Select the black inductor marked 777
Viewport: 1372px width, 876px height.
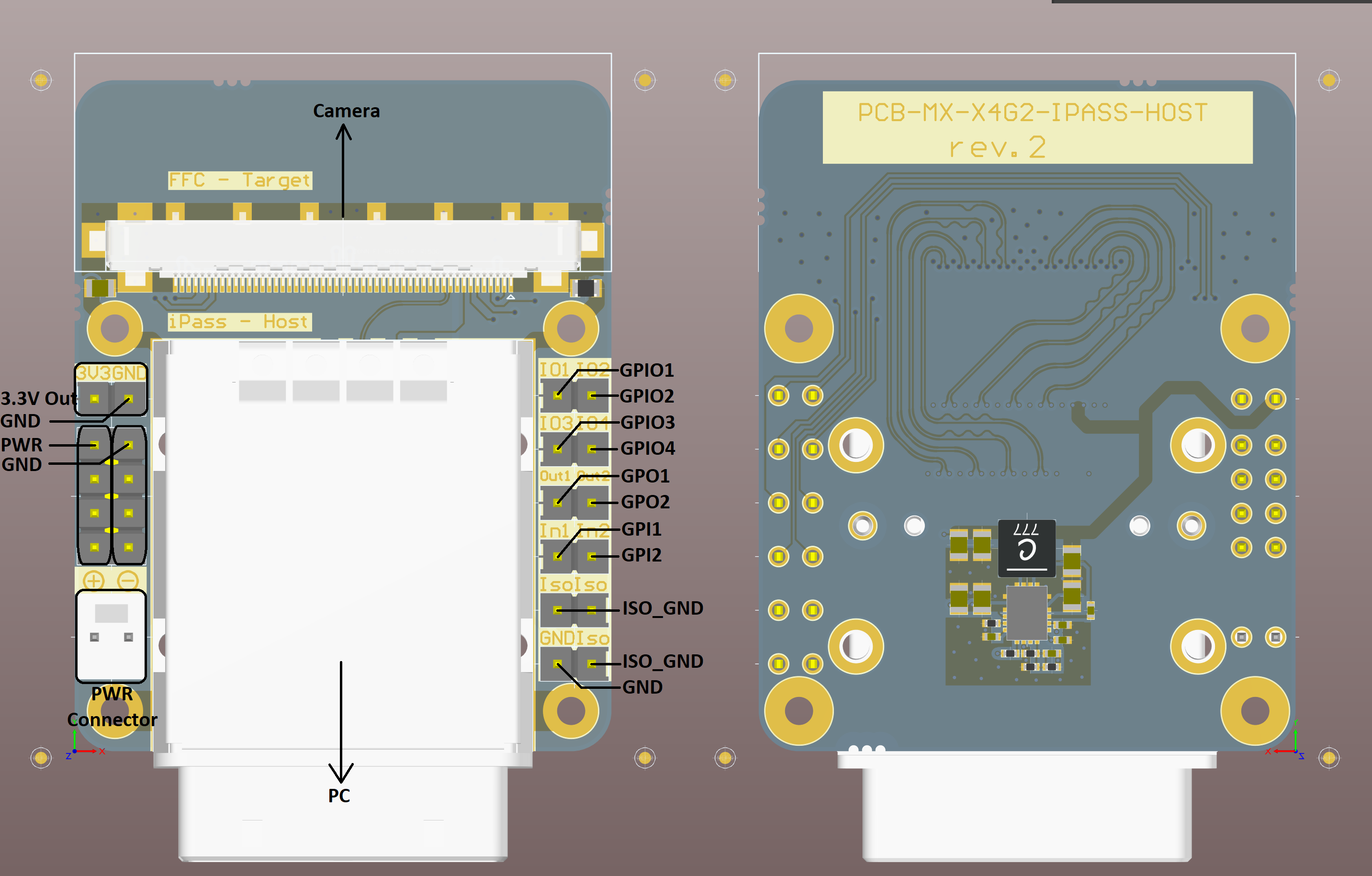(1027, 549)
